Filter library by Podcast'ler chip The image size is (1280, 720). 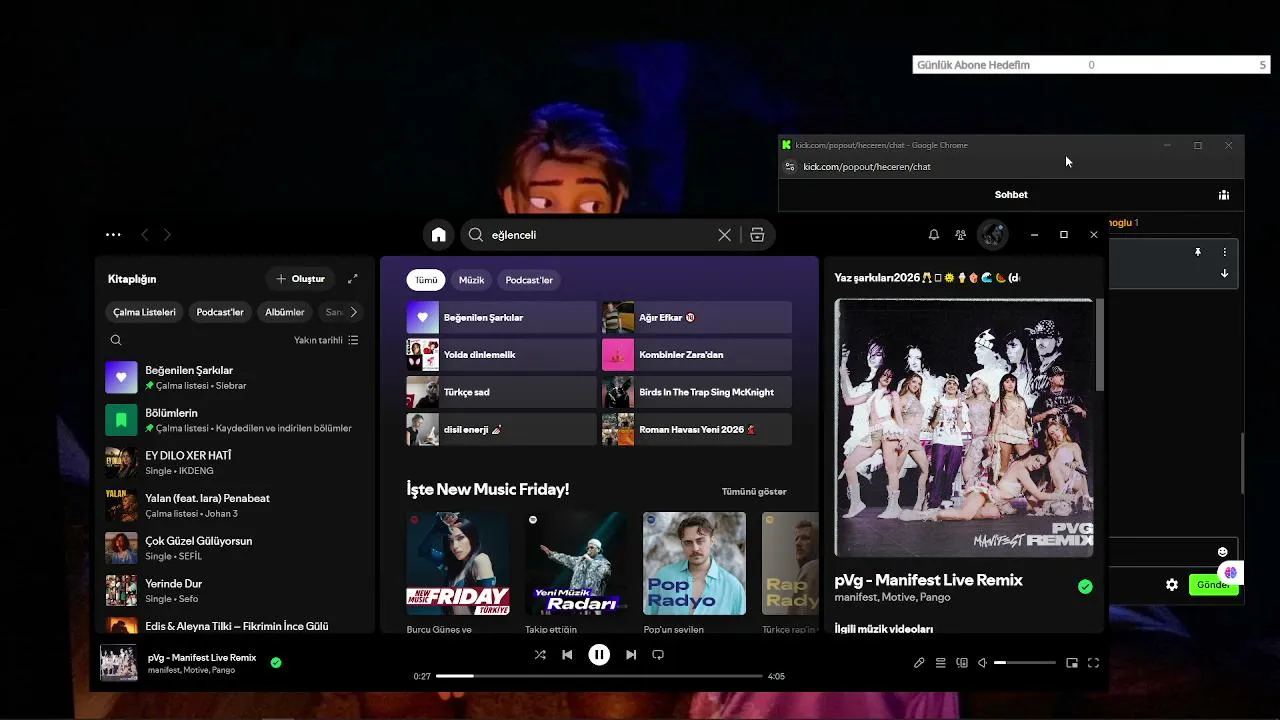click(x=220, y=312)
